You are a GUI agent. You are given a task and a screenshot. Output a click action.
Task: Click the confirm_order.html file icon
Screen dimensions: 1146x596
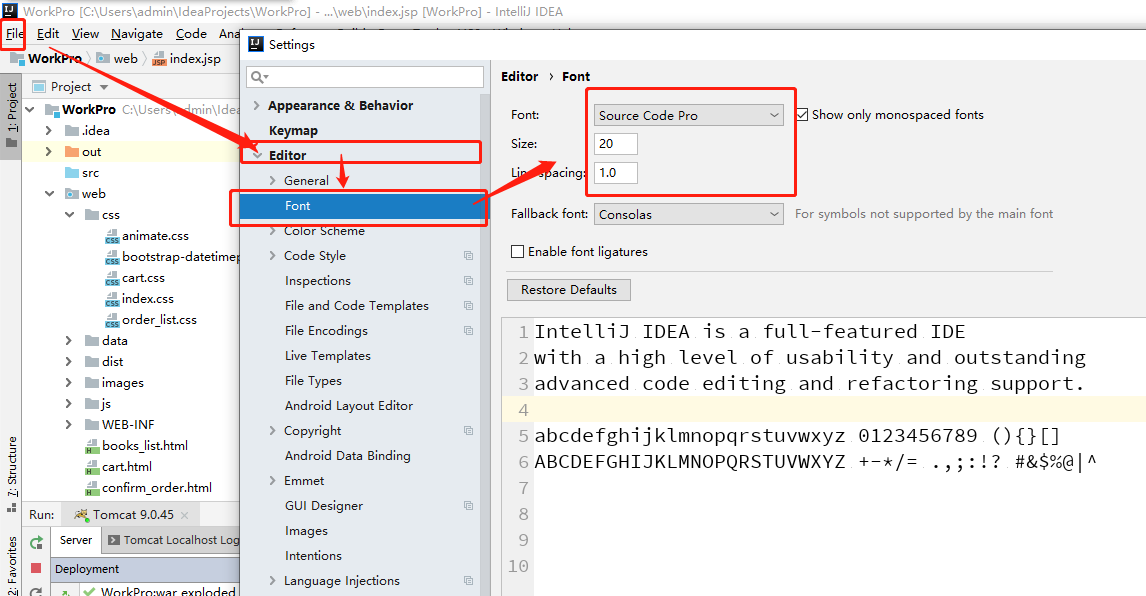[92, 488]
